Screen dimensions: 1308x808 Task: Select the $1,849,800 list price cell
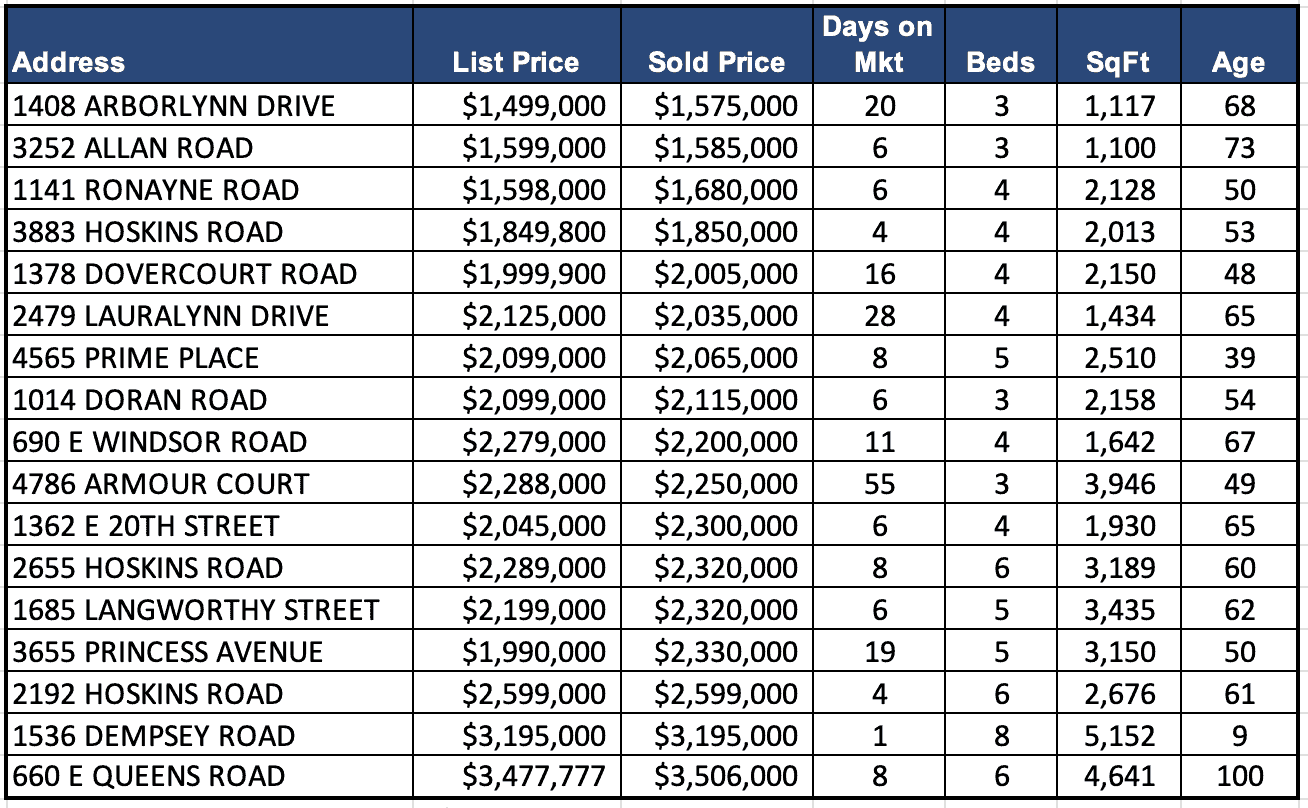click(534, 232)
